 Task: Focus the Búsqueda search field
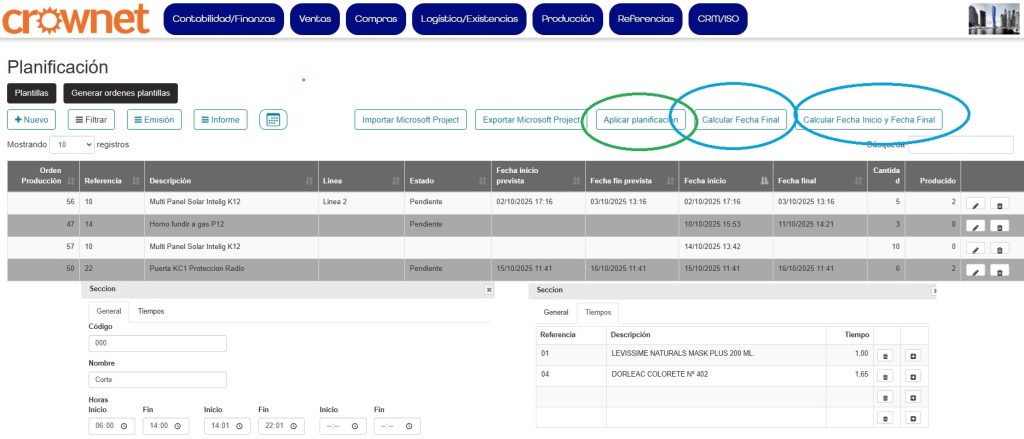(959, 145)
